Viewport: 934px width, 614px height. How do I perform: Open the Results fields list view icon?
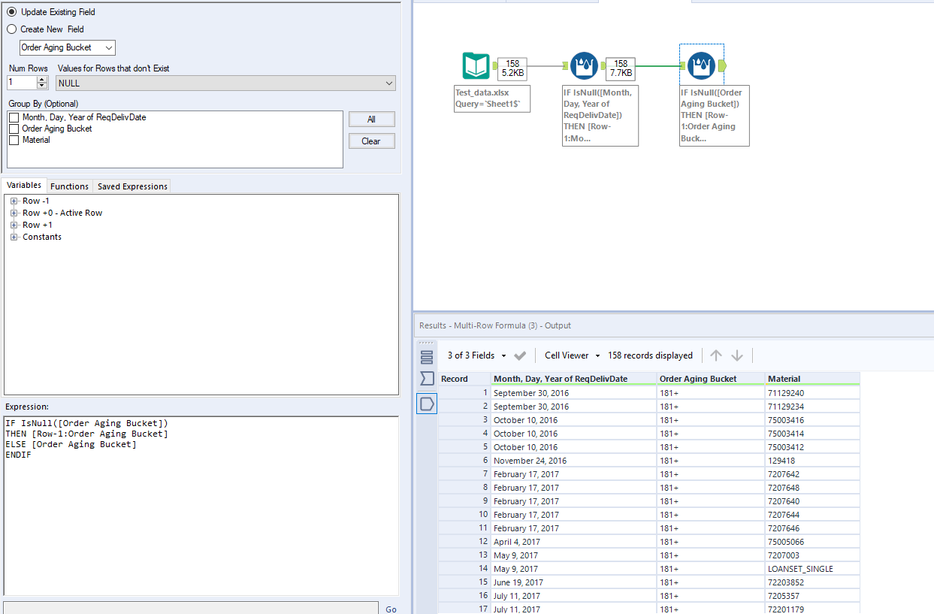426,357
